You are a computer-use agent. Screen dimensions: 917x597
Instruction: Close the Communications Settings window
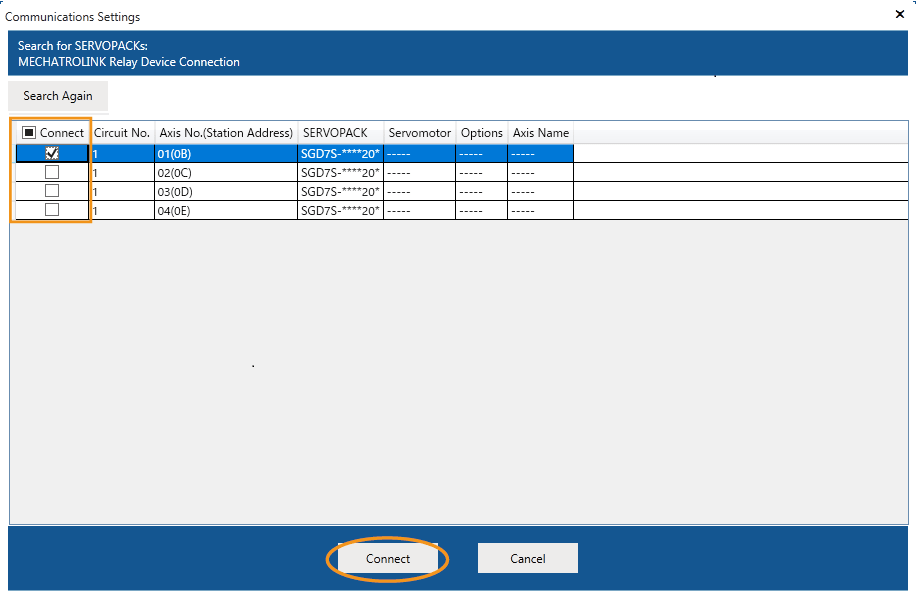(x=897, y=15)
